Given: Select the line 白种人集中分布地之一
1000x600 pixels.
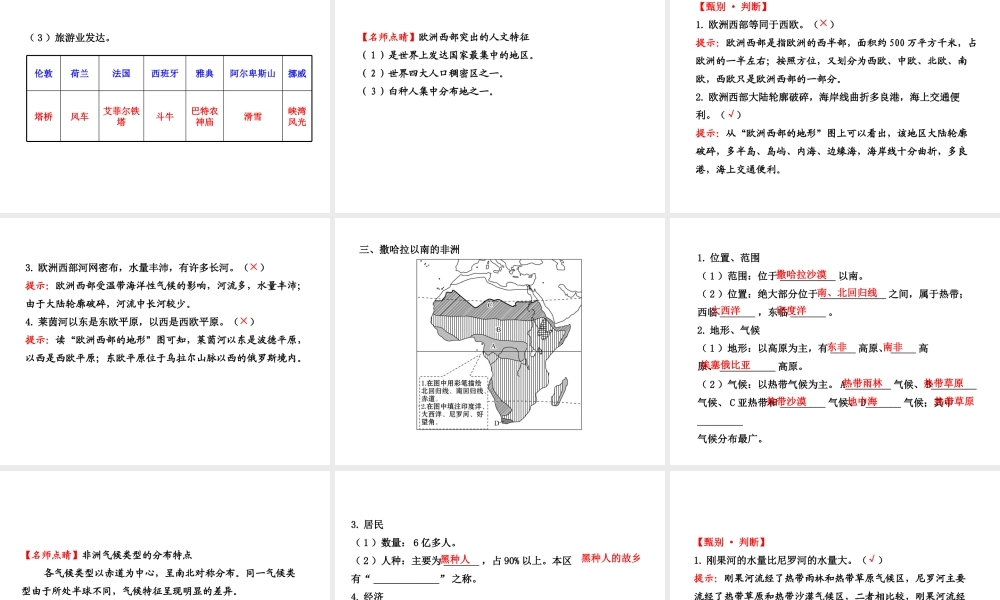Looking at the screenshot, I should [x=427, y=91].
